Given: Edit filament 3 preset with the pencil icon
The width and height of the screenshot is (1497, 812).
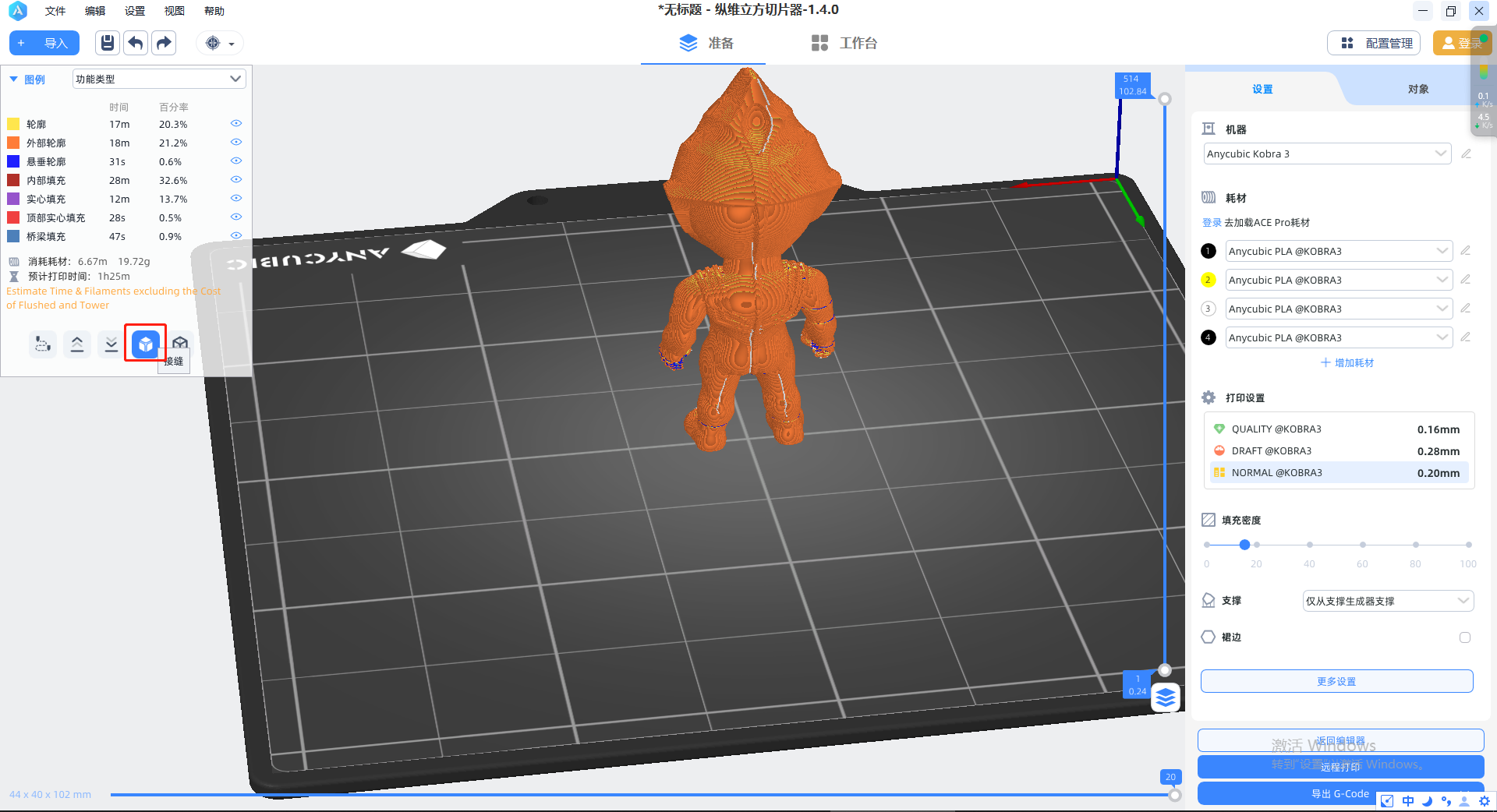Looking at the screenshot, I should (x=1466, y=309).
